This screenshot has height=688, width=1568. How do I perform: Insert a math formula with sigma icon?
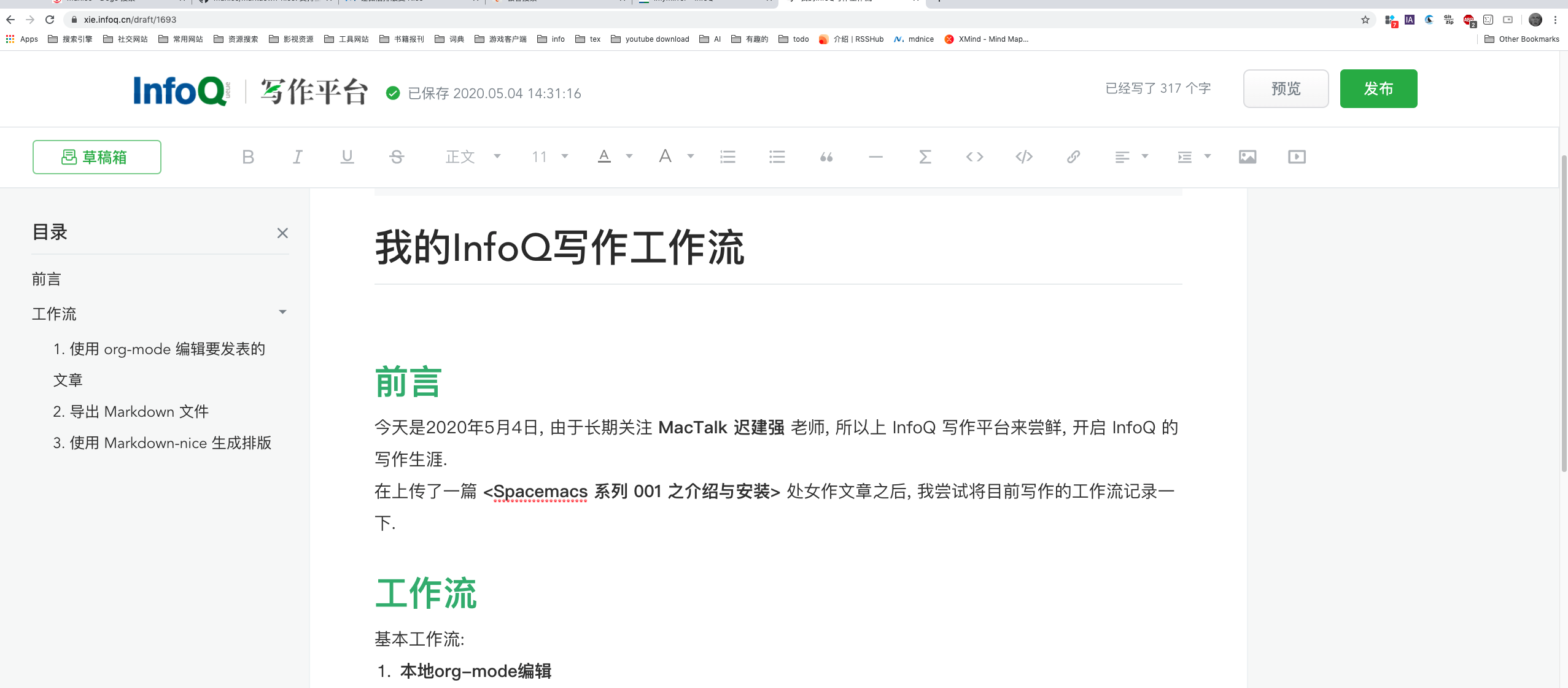click(925, 157)
